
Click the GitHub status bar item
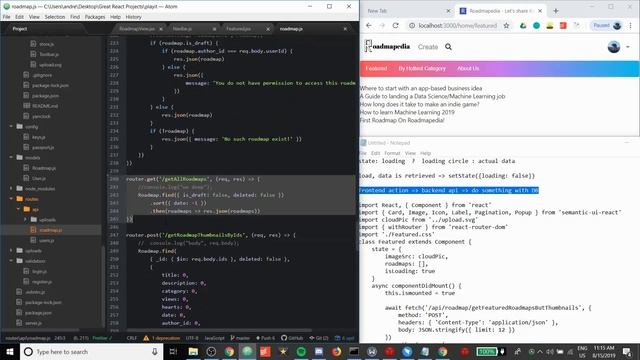pos(292,338)
